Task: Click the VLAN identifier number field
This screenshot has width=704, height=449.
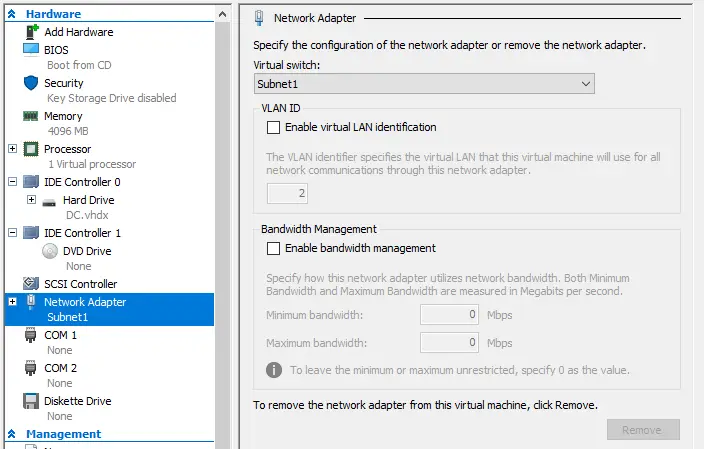Action: click(x=287, y=194)
